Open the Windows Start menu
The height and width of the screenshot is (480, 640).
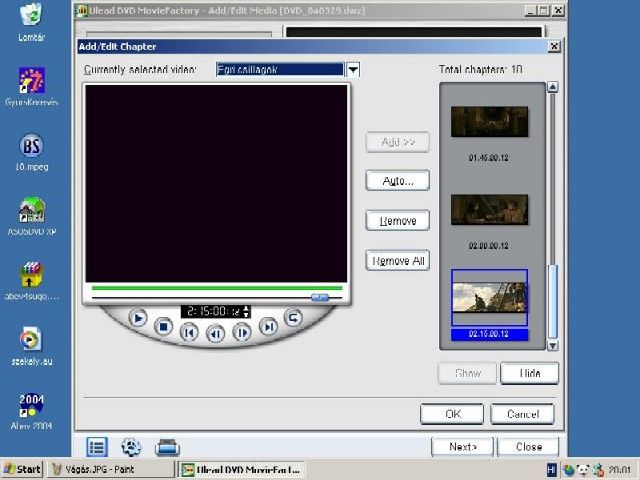[x=22, y=469]
